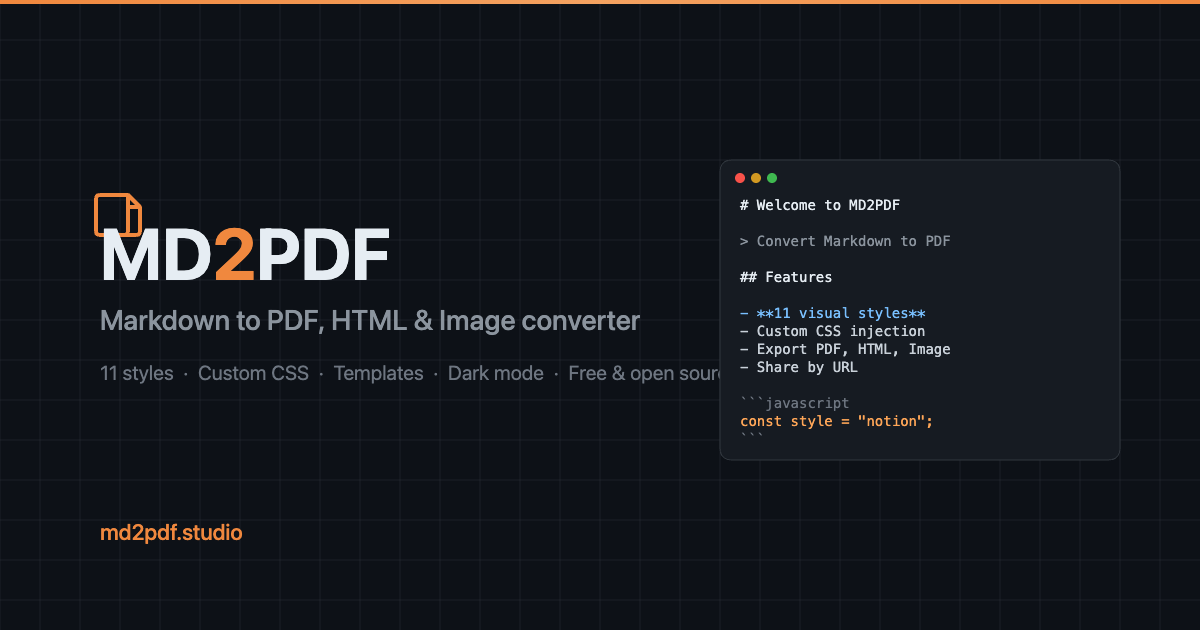Click the yellow minimize dot in code window
Viewport: 1200px width, 630px height.
click(x=756, y=178)
